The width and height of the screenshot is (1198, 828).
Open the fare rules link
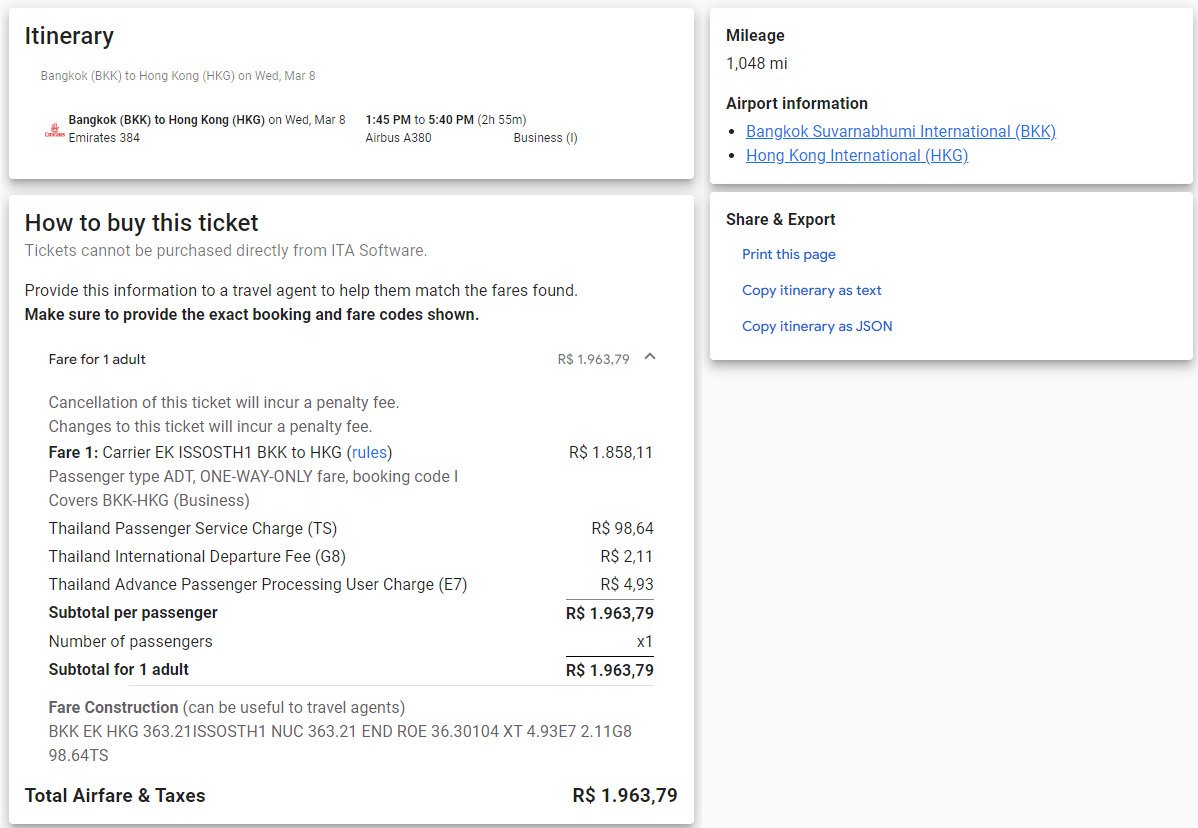(370, 452)
